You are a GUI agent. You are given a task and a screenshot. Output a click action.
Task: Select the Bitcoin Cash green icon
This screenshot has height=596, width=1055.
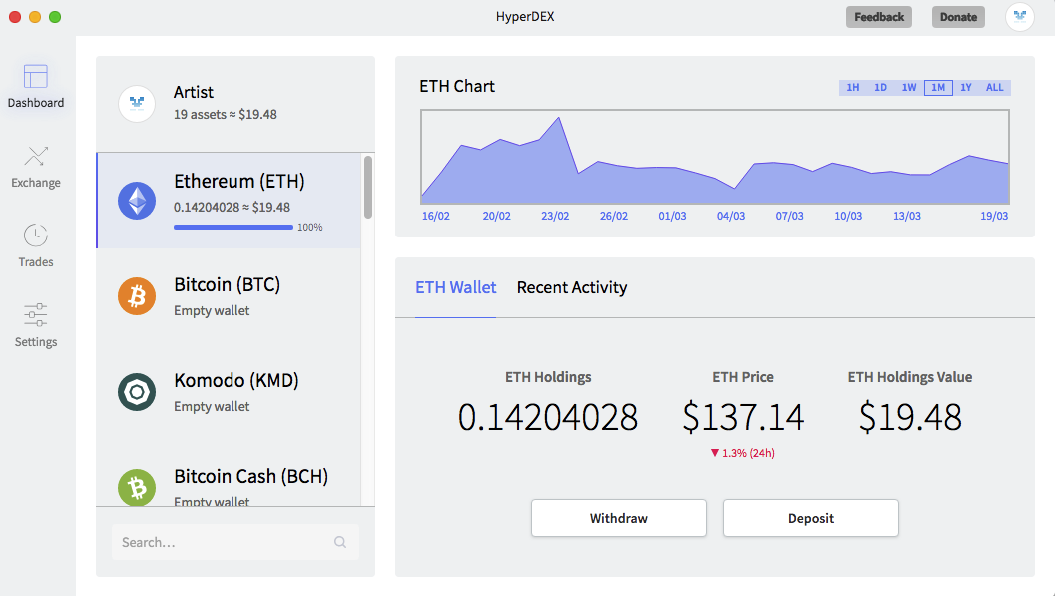point(137,487)
